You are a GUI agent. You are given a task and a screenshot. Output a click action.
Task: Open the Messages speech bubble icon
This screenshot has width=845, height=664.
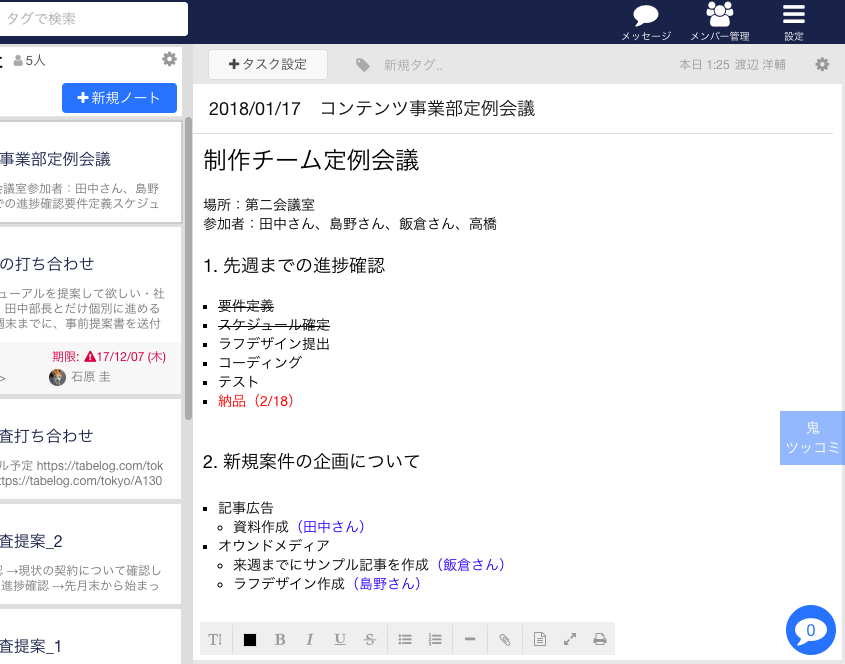pyautogui.click(x=645, y=16)
